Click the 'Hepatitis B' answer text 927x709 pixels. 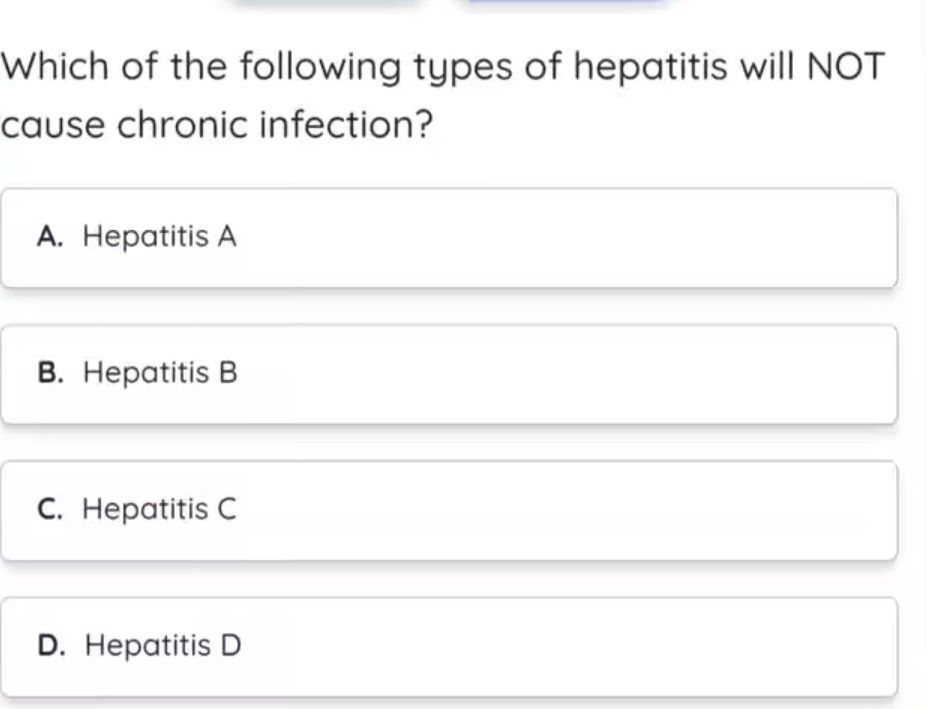[160, 374]
